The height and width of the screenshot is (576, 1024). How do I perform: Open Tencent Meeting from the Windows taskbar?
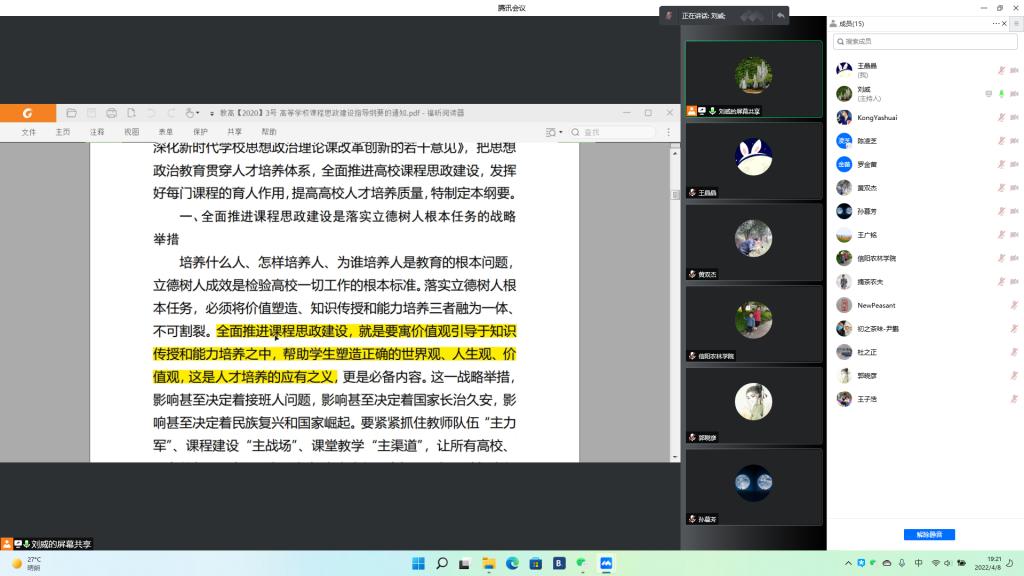point(605,563)
